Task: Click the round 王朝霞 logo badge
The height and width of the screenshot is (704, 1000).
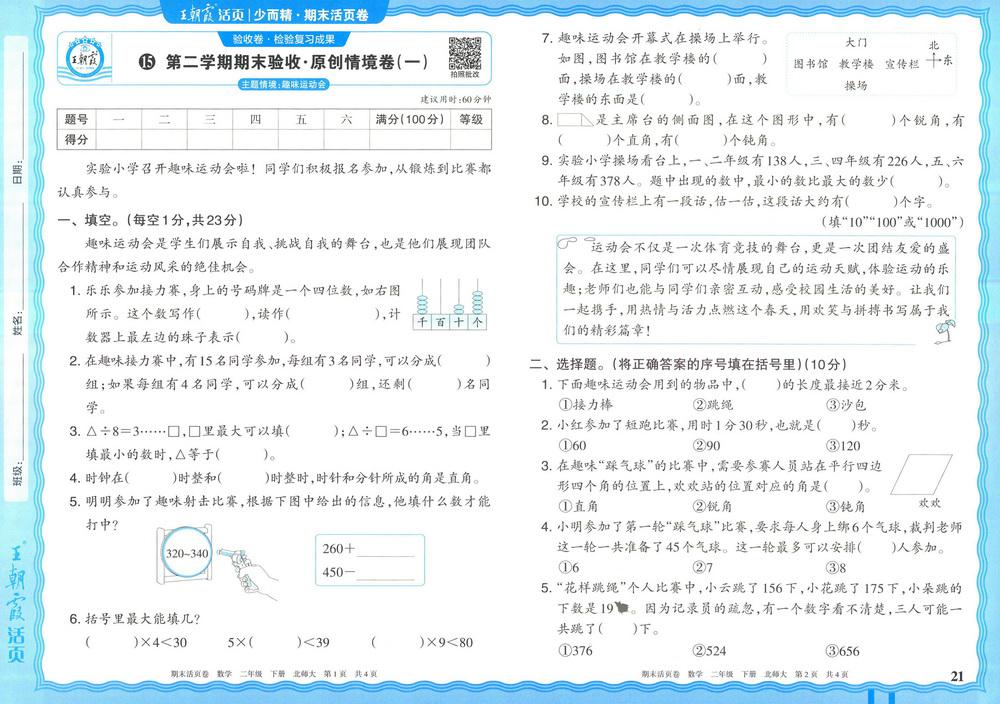Action: 85,58
